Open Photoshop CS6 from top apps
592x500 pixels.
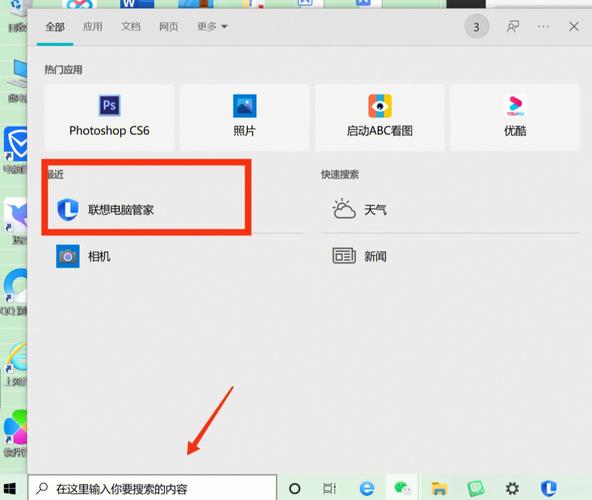[x=109, y=117]
